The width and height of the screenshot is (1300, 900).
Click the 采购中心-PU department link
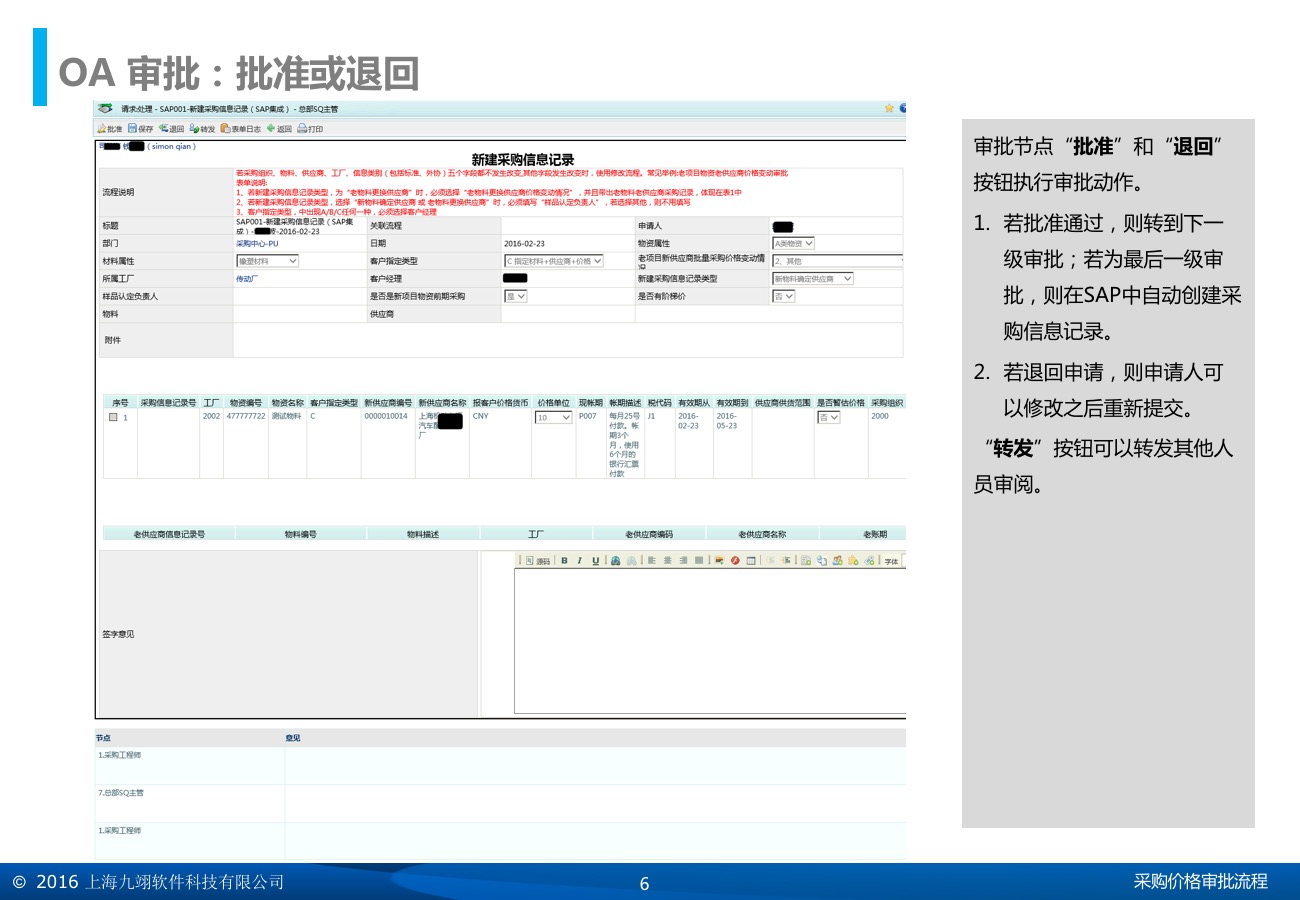257,244
